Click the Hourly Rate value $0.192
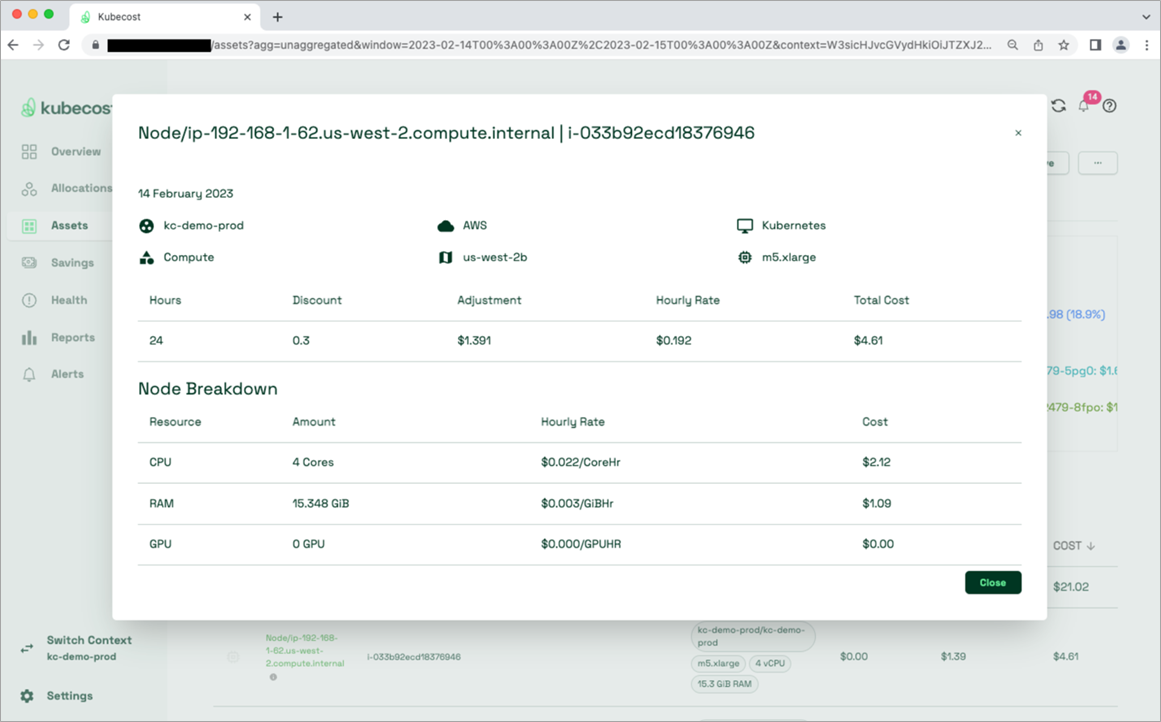Image resolution: width=1161 pixels, height=722 pixels. tap(673, 341)
